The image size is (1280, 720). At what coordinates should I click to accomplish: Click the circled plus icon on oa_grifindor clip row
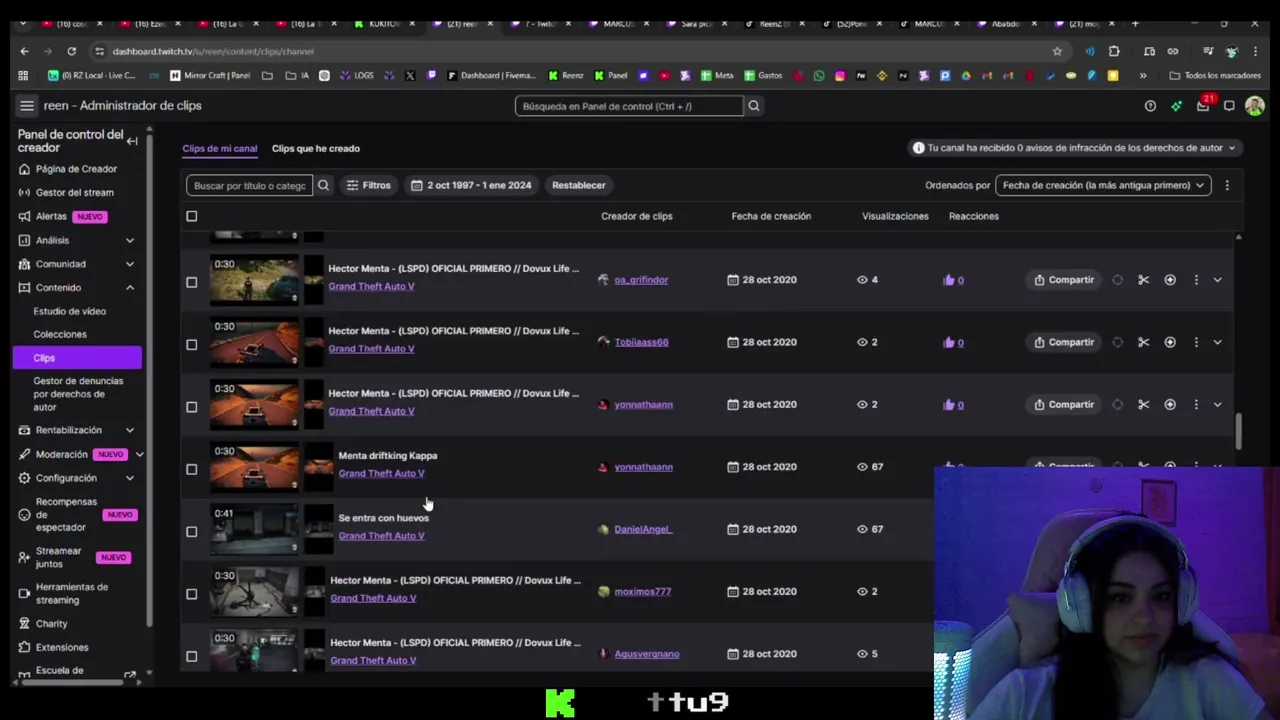coord(1170,280)
